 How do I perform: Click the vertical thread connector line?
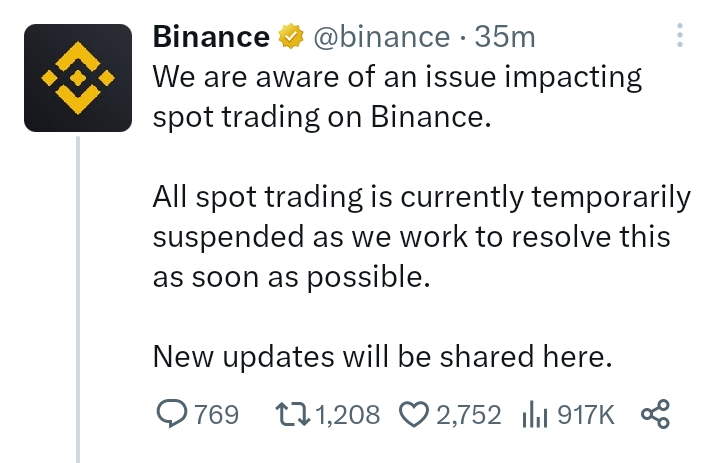click(x=78, y=299)
